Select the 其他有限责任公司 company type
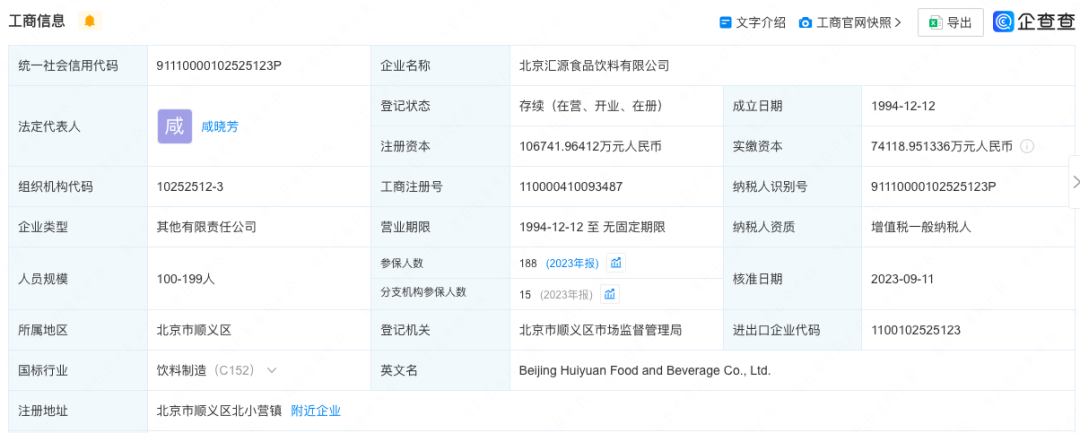Screen dimensions: 1080x433 (207, 227)
